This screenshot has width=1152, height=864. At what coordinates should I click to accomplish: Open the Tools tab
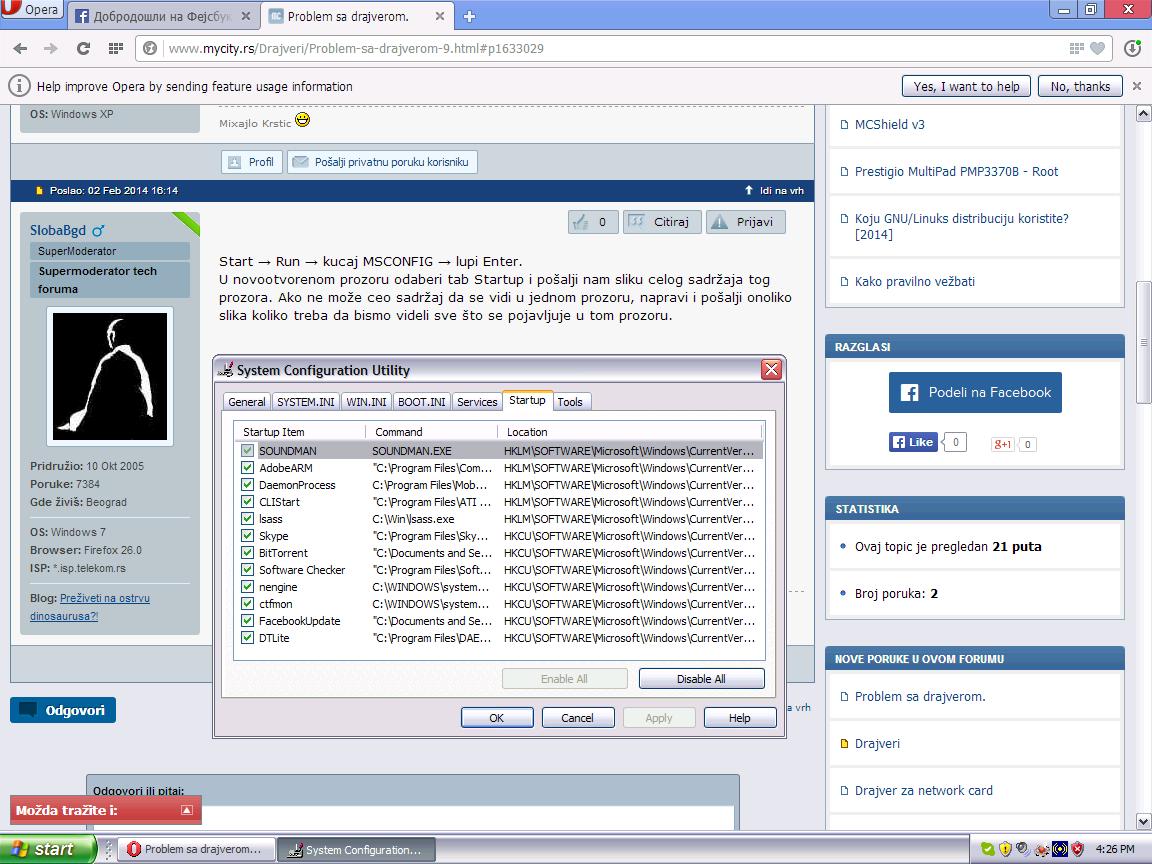570,402
